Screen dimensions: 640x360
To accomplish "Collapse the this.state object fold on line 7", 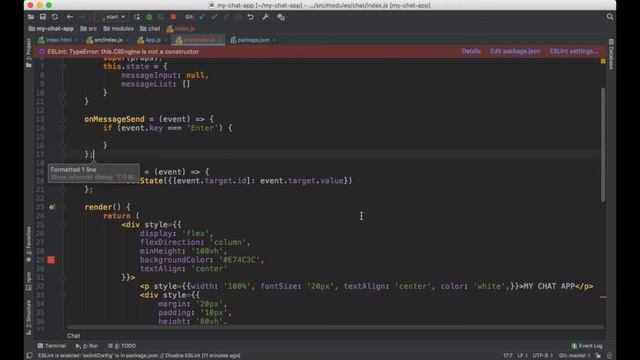I will [x=63, y=66].
